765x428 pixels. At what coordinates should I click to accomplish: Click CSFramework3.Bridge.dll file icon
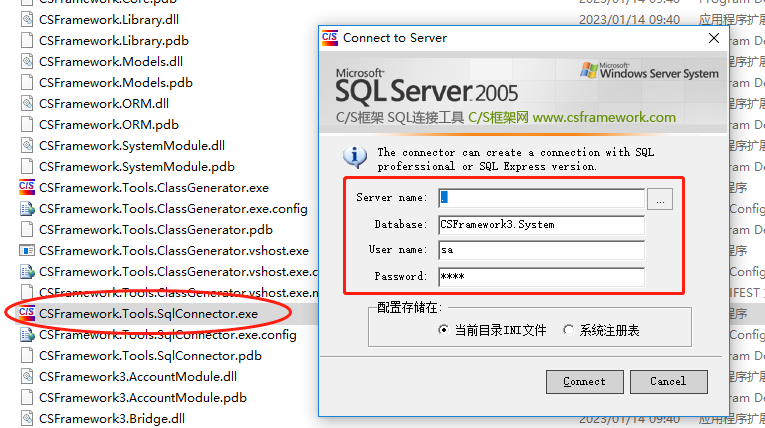click(27, 418)
